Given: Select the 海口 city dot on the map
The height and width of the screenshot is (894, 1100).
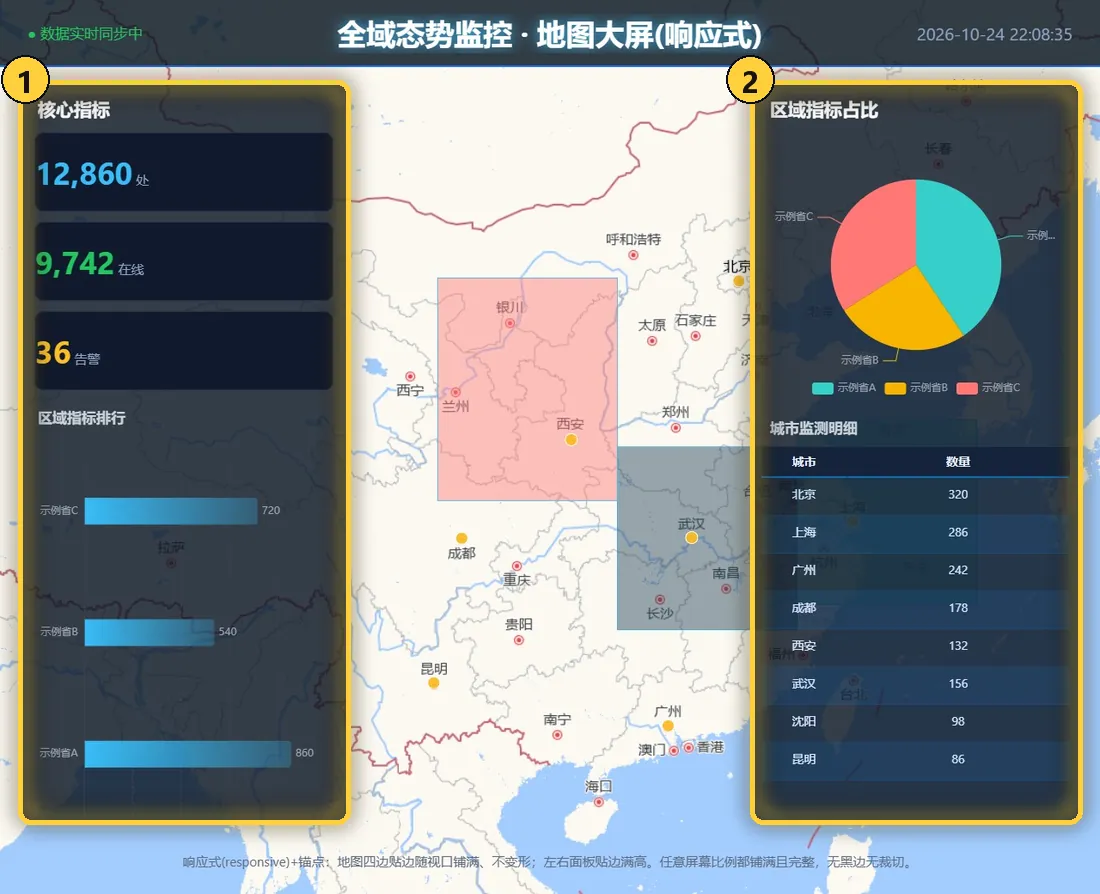Looking at the screenshot, I should 598,801.
